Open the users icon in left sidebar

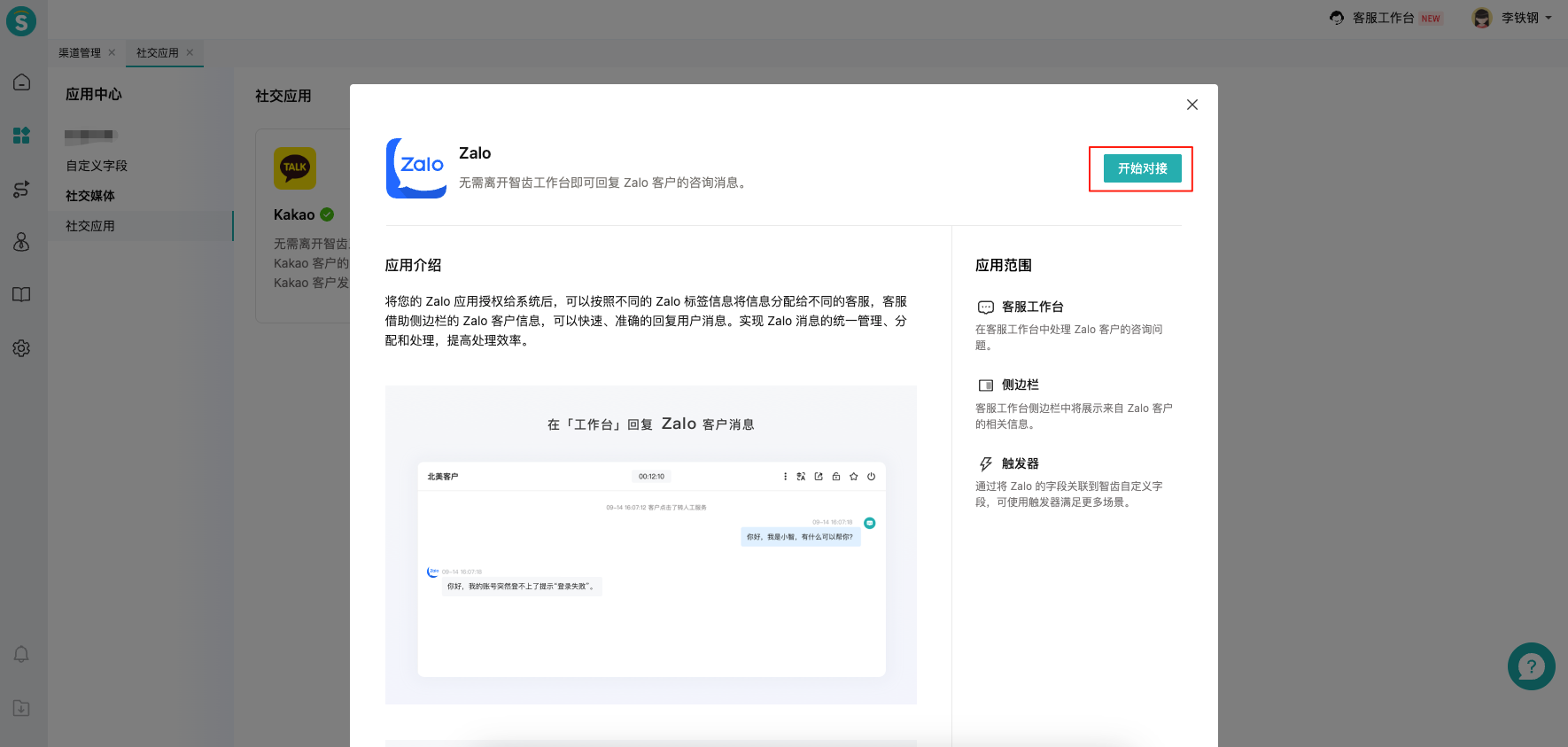click(x=21, y=242)
